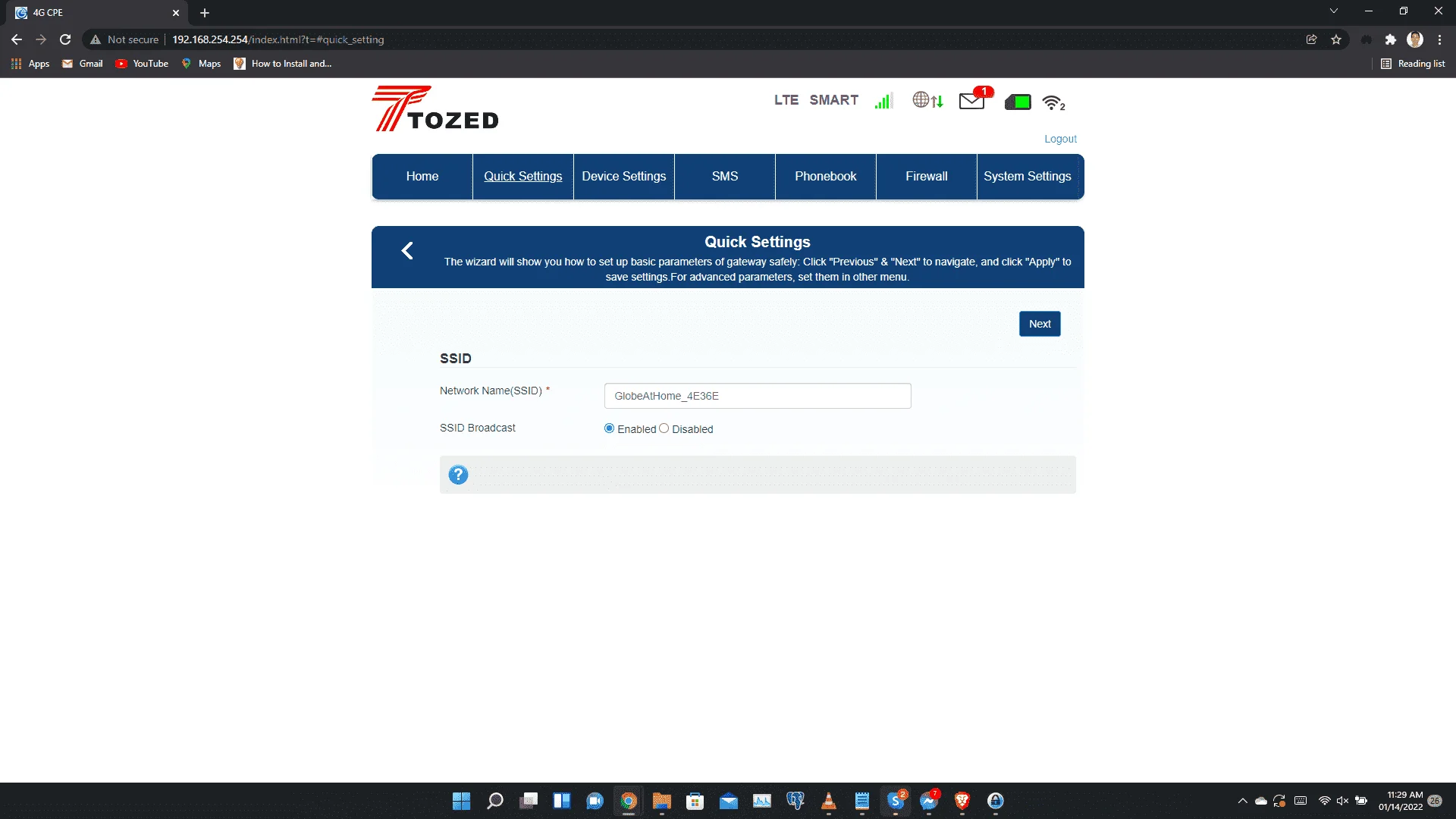Open the Chrome three-dot menu
The width and height of the screenshot is (1456, 819).
coord(1439,39)
